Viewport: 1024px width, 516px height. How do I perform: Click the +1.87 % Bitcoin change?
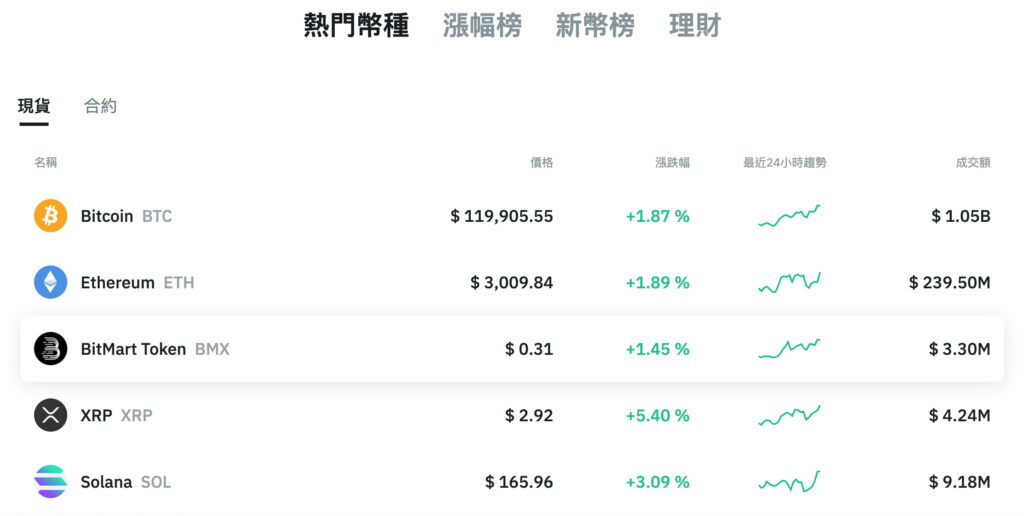[x=658, y=216]
